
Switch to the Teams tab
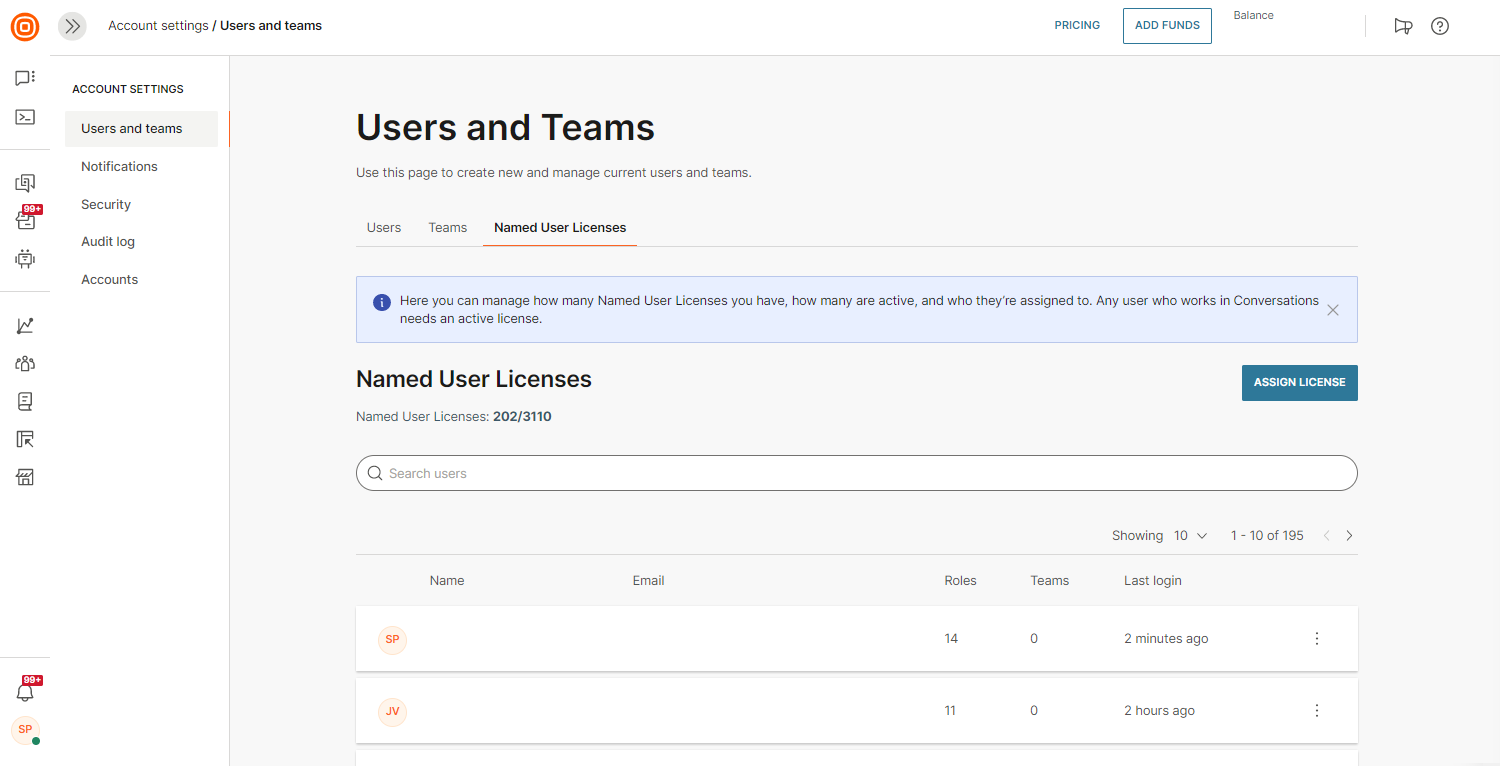(x=448, y=228)
